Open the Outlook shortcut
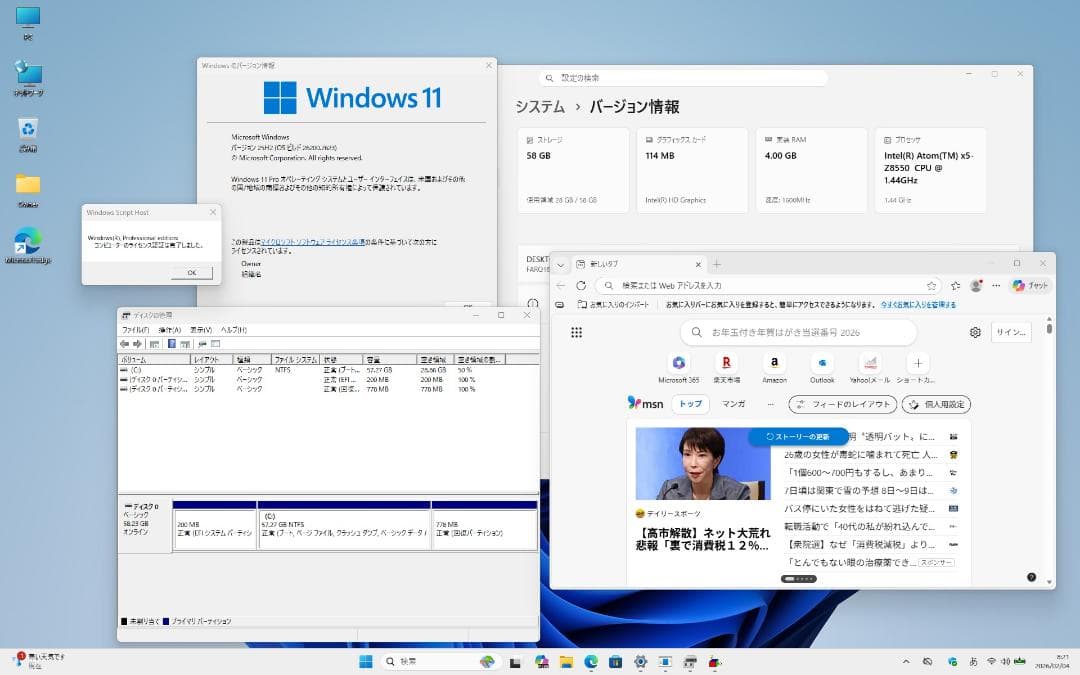Viewport: 1080px width, 675px height. [x=822, y=364]
